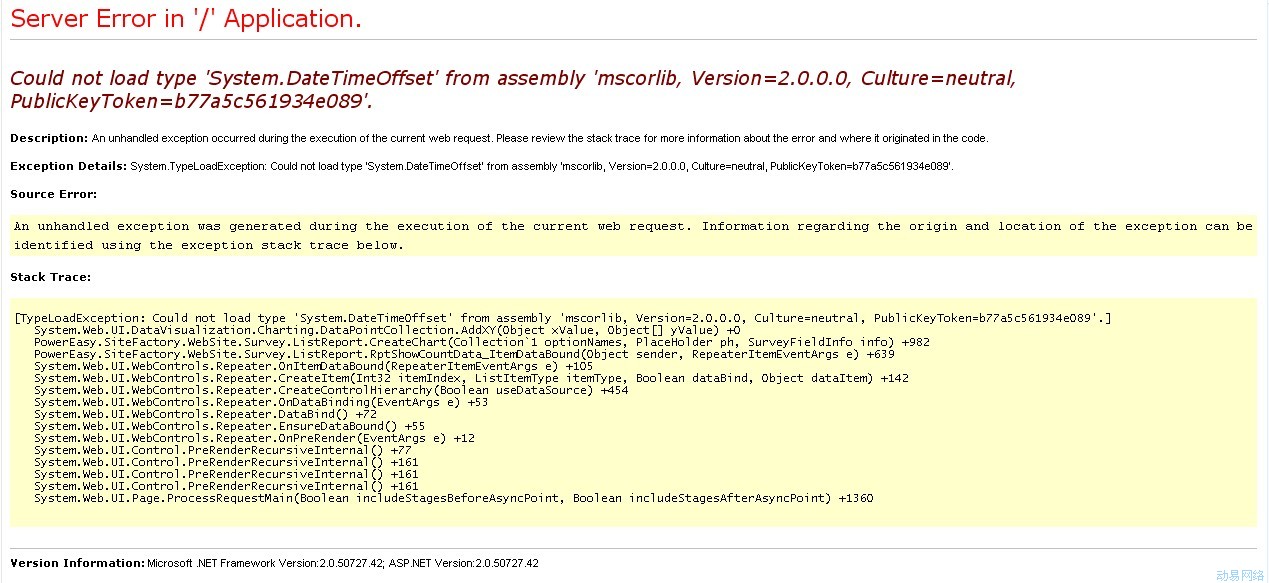Viewport: 1269px width, 583px height.
Task: Click the 'Source Error:' label
Action: (54, 194)
